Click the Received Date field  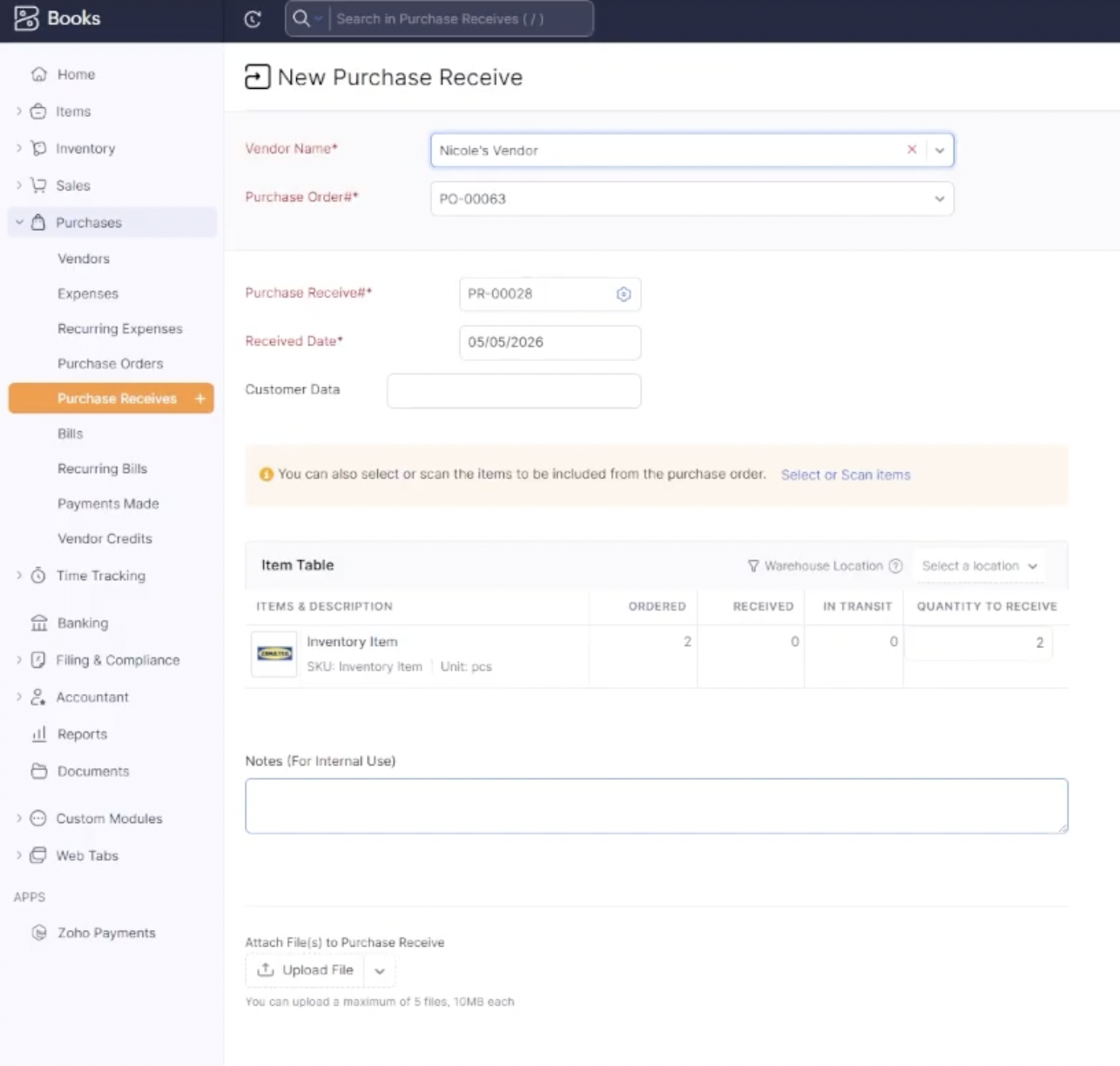[550, 342]
